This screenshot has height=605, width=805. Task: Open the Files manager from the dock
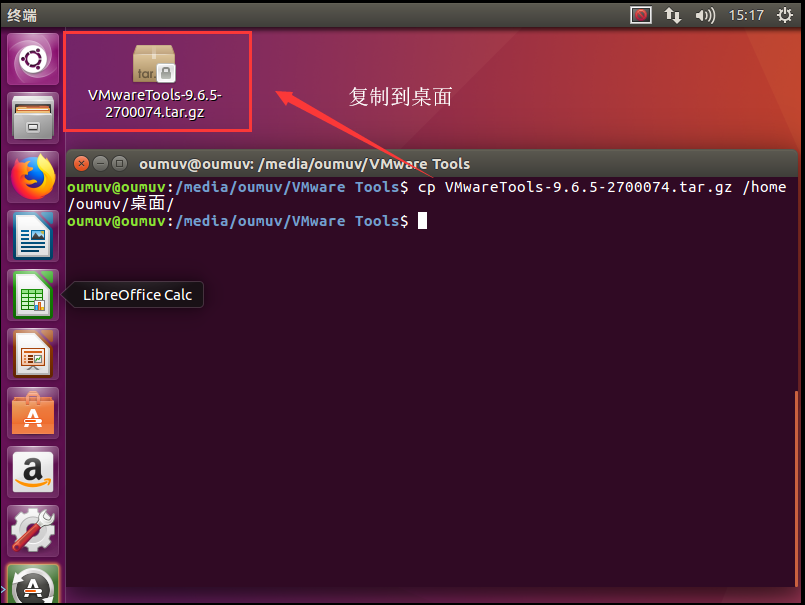click(33, 118)
